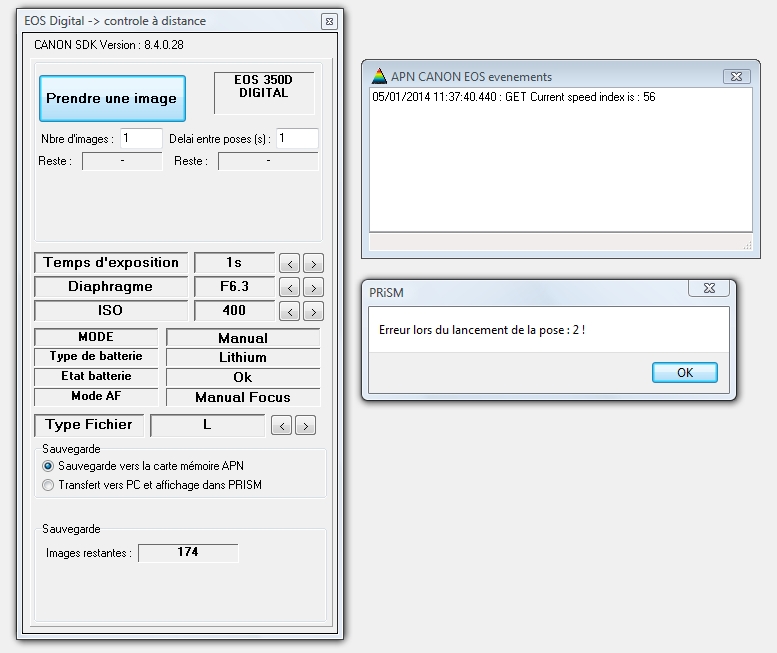This screenshot has height=653, width=777.
Task: Click left arrow next to Diaphragme F6.3
Action: [x=288, y=288]
